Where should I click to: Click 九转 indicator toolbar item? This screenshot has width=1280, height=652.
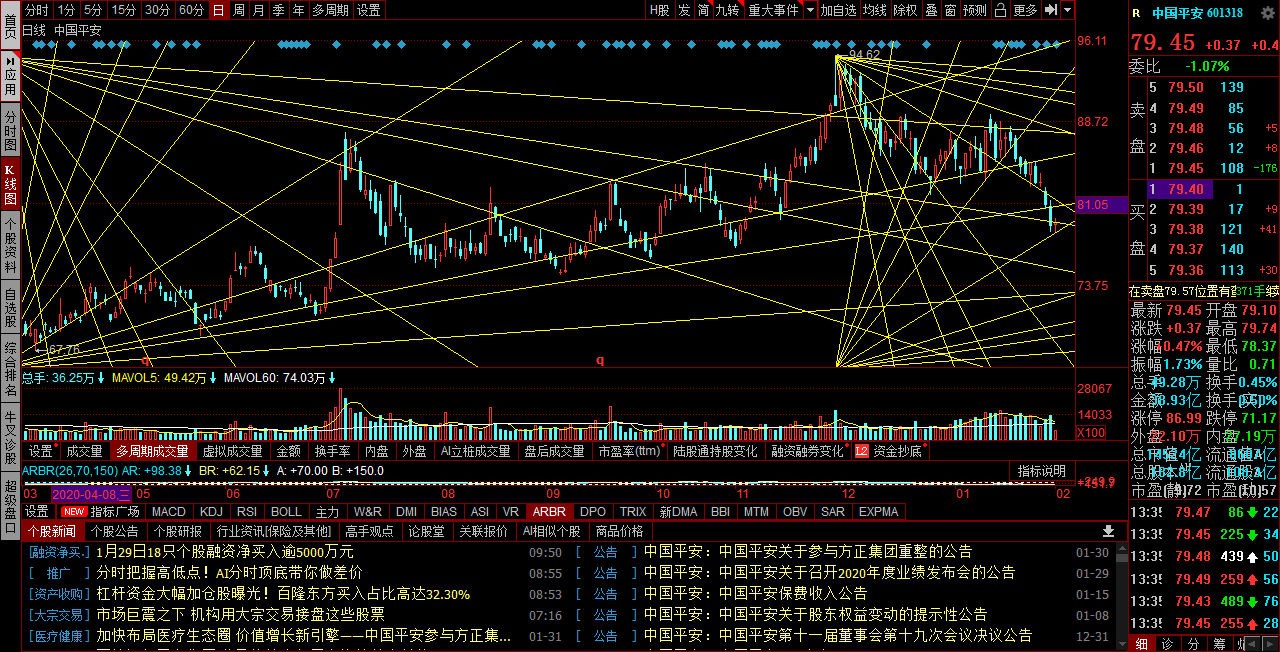point(727,10)
